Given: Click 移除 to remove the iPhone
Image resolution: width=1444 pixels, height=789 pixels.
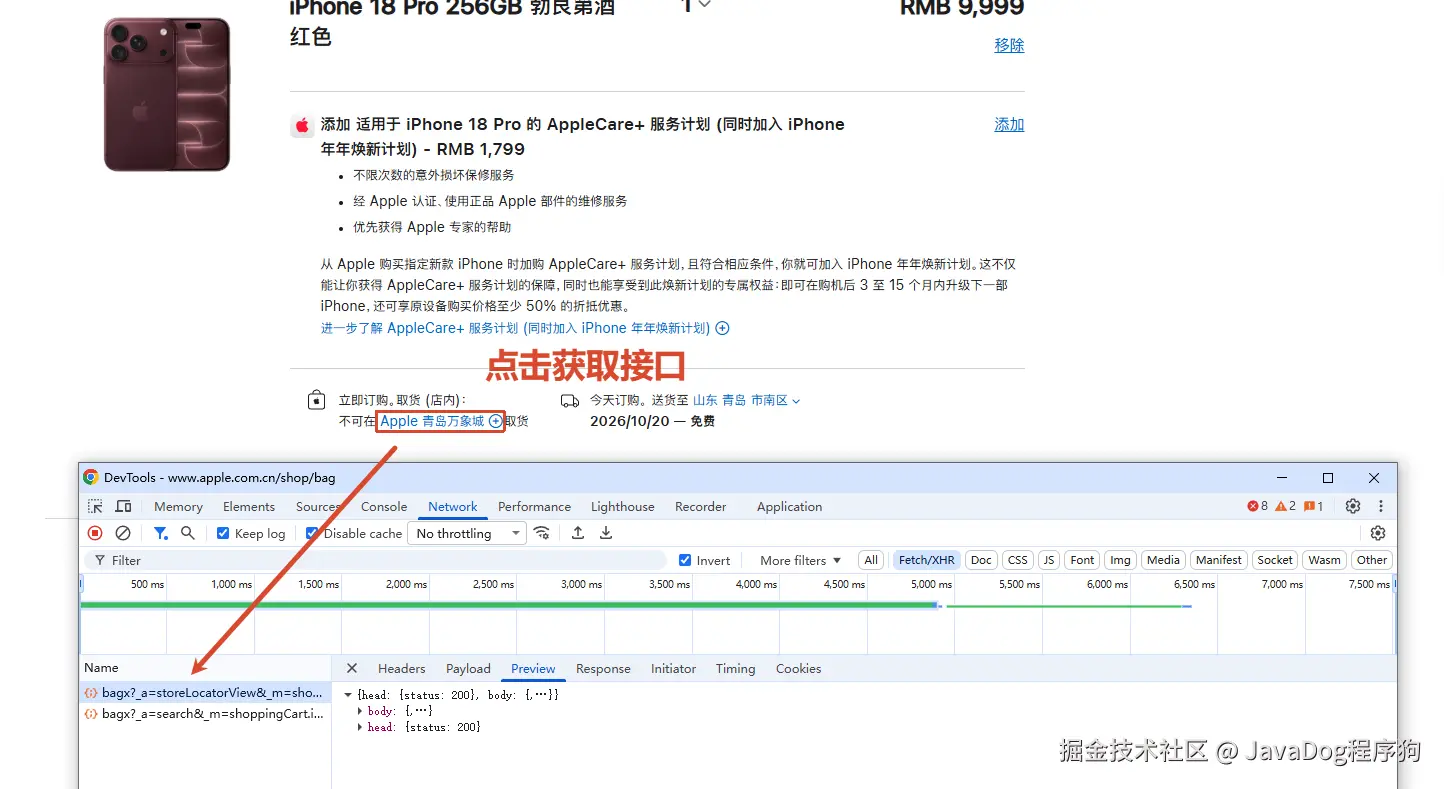Looking at the screenshot, I should tap(1009, 45).
